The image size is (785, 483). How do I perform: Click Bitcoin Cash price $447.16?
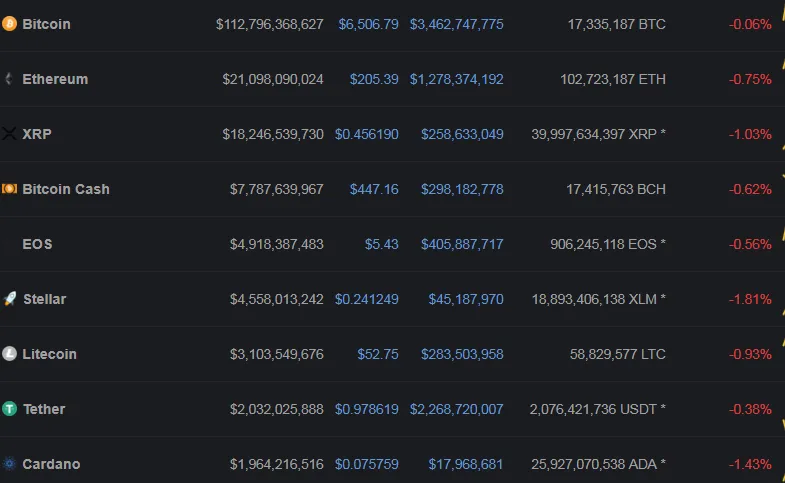coord(374,189)
